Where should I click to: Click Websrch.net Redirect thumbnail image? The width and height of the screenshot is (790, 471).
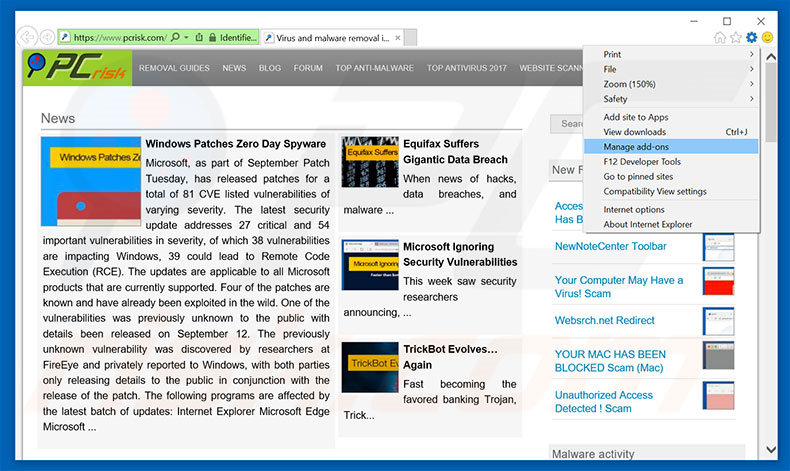coord(718,321)
